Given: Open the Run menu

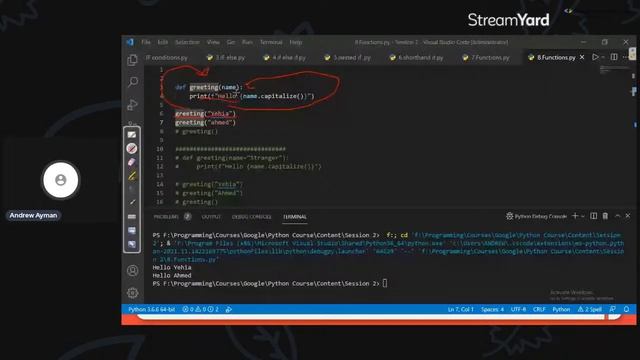Looking at the screenshot, I should pos(247,42).
